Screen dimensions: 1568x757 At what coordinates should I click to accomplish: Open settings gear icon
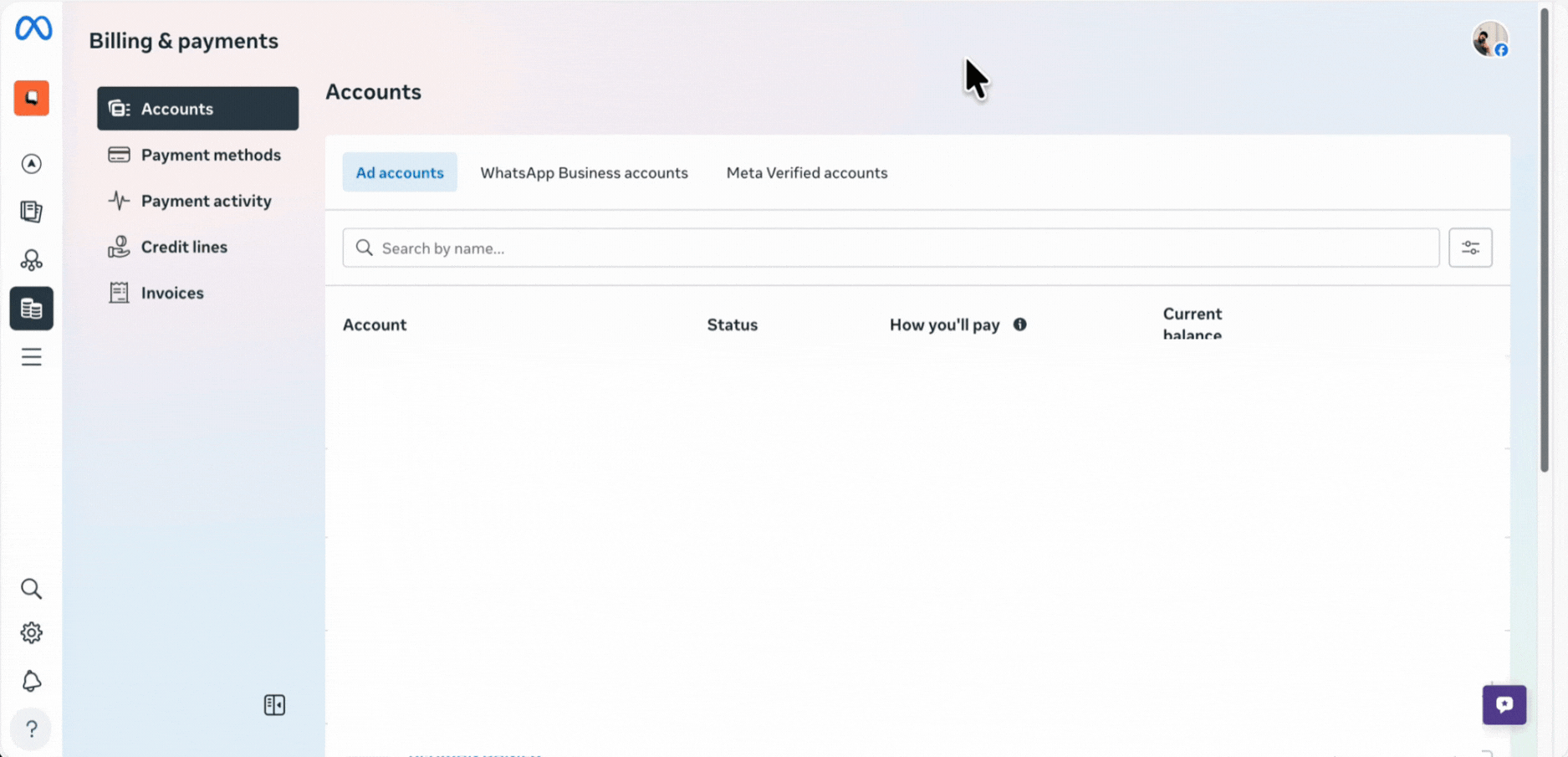coord(32,633)
